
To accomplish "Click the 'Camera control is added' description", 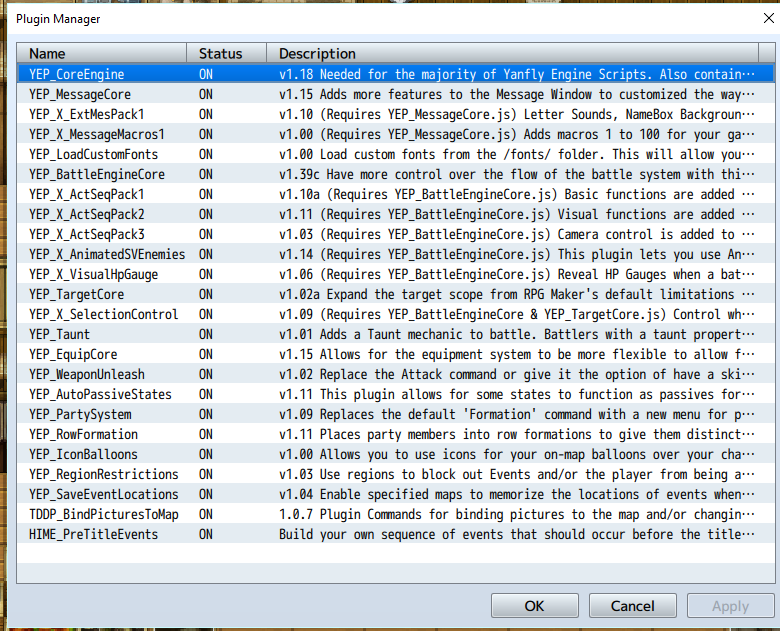I will point(517,234).
